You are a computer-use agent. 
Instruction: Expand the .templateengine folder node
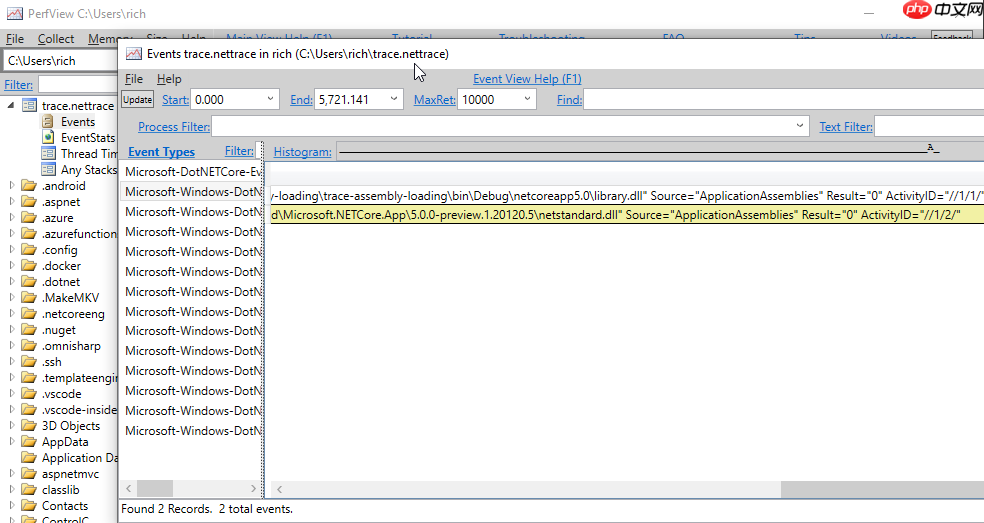(x=11, y=378)
